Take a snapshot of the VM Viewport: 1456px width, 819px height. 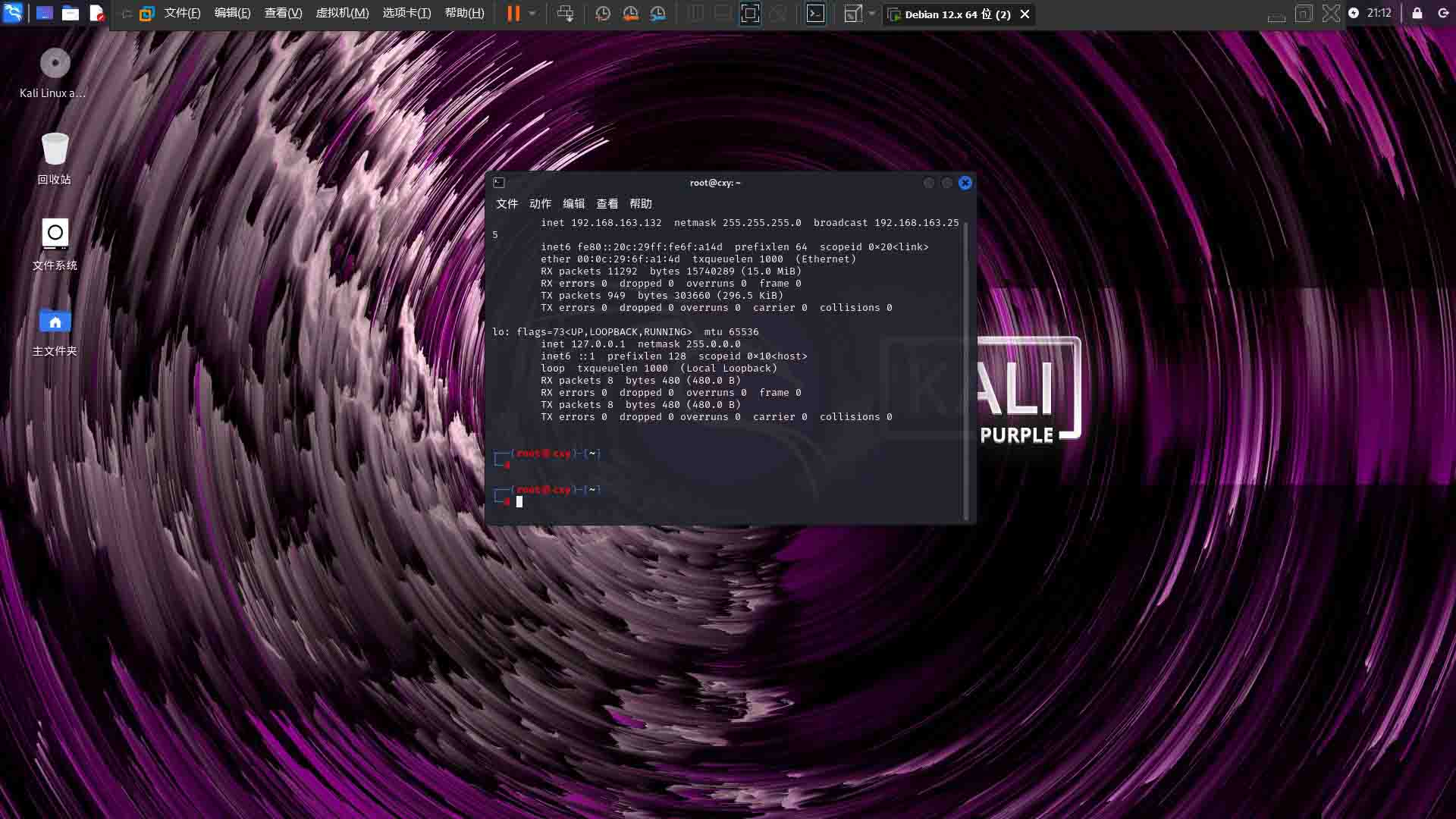[x=603, y=14]
